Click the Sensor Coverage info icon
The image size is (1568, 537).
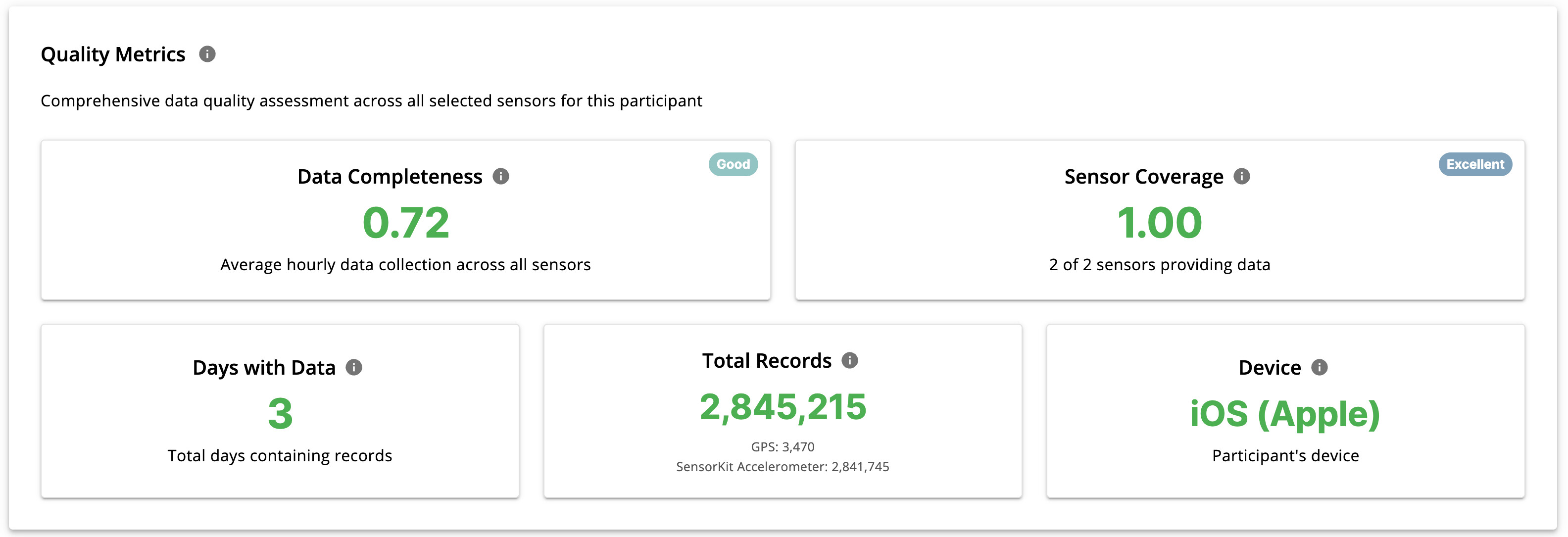tap(1241, 177)
